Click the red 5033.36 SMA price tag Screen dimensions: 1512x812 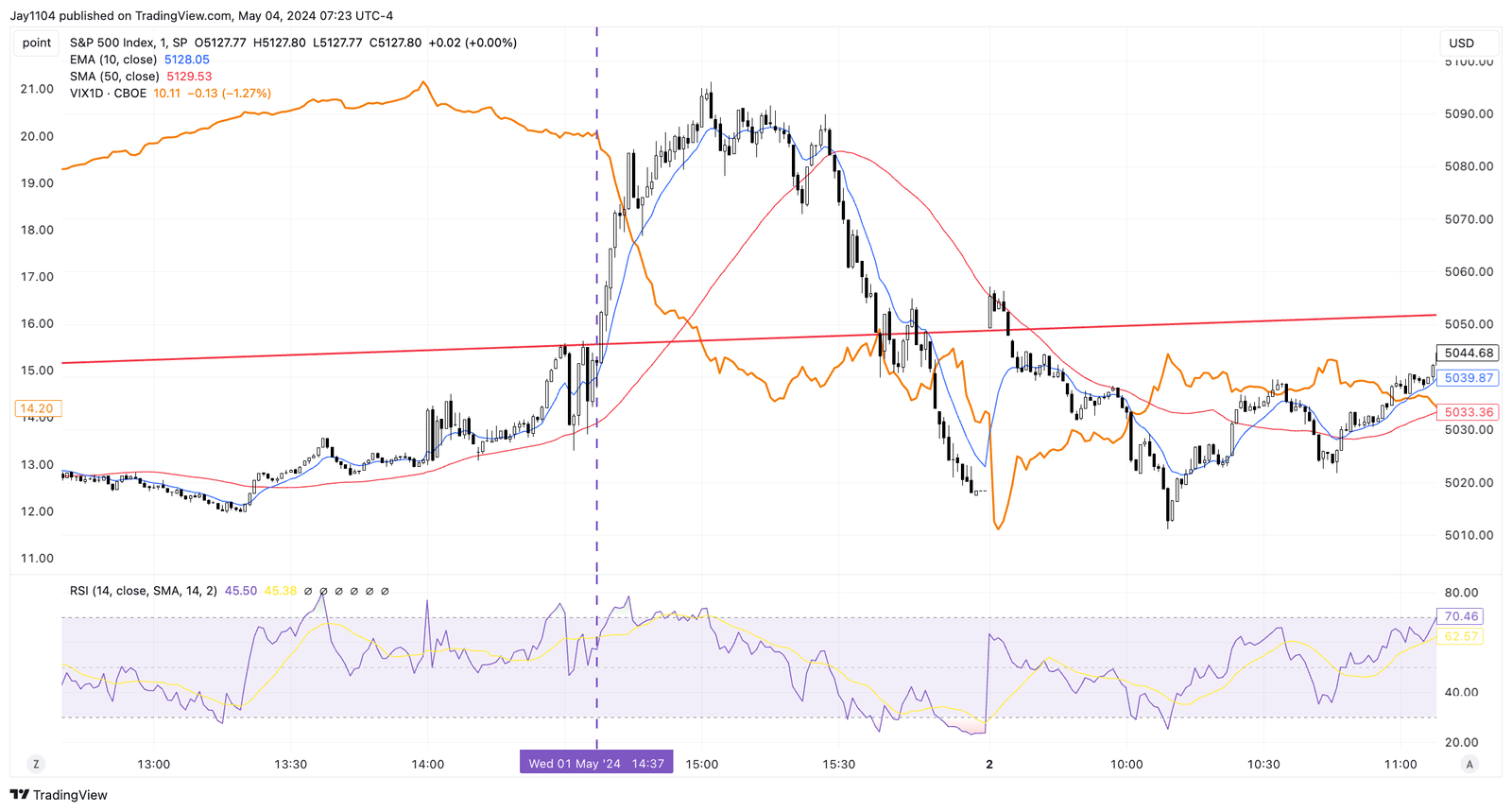(1468, 412)
